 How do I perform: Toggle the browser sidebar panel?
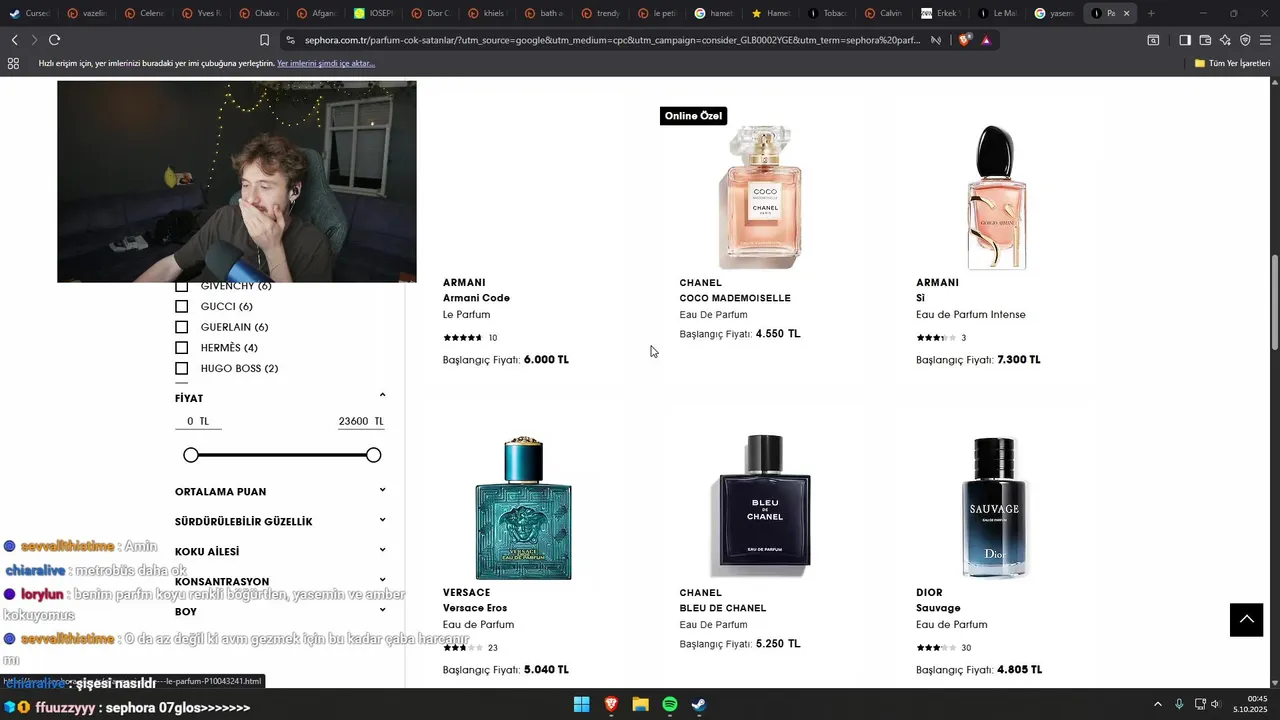[x=1185, y=40]
